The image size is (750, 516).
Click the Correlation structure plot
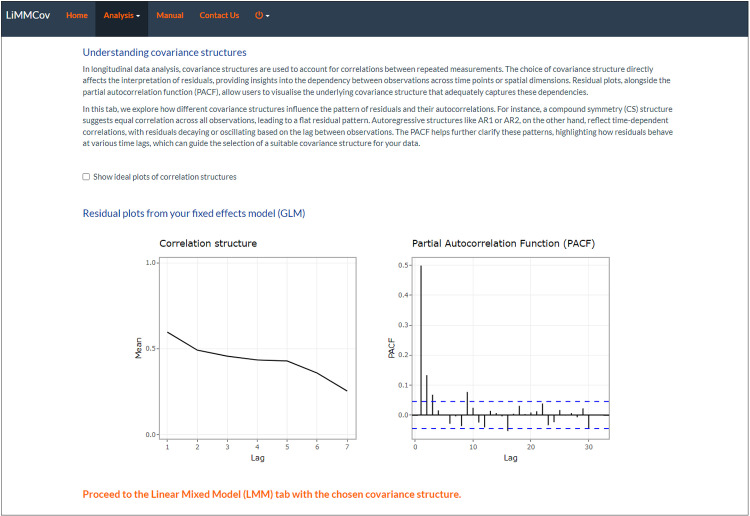point(257,349)
